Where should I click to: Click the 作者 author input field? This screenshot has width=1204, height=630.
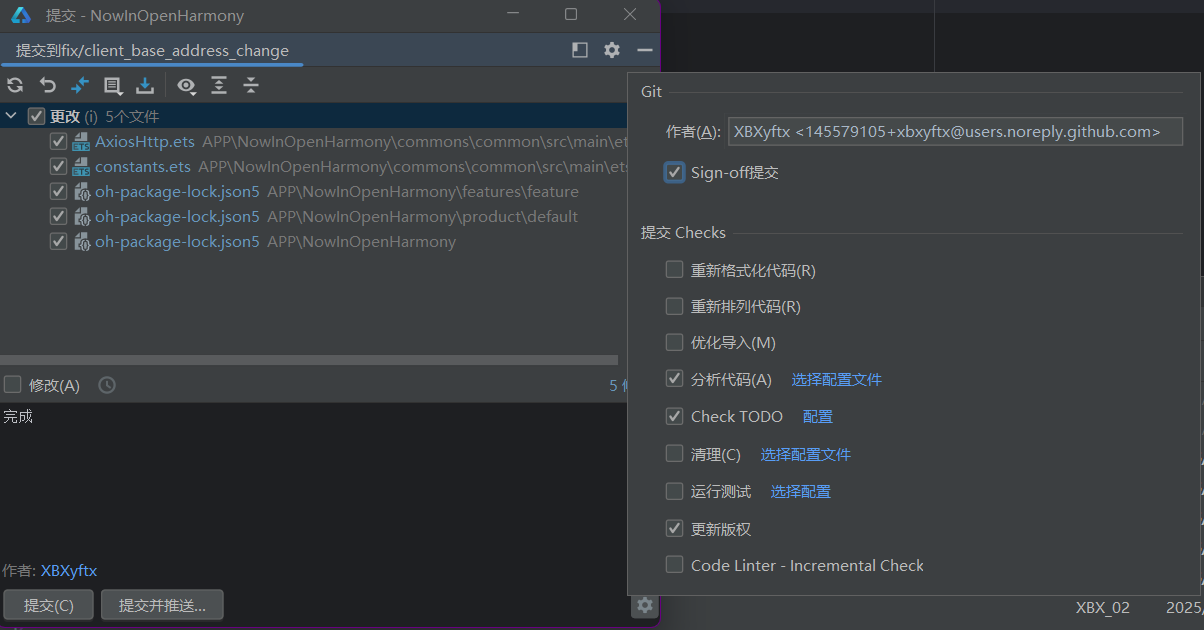(x=954, y=132)
